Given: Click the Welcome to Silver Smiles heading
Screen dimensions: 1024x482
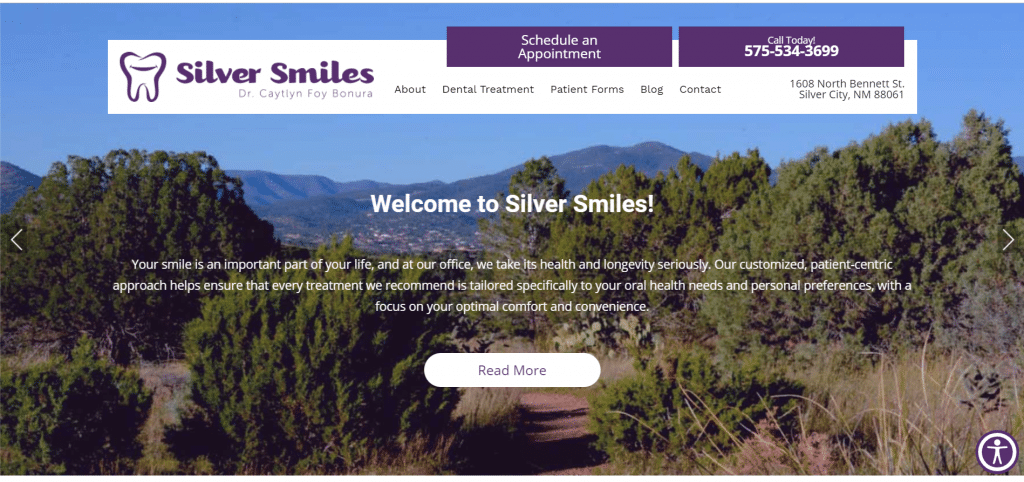Looking at the screenshot, I should pos(512,204).
